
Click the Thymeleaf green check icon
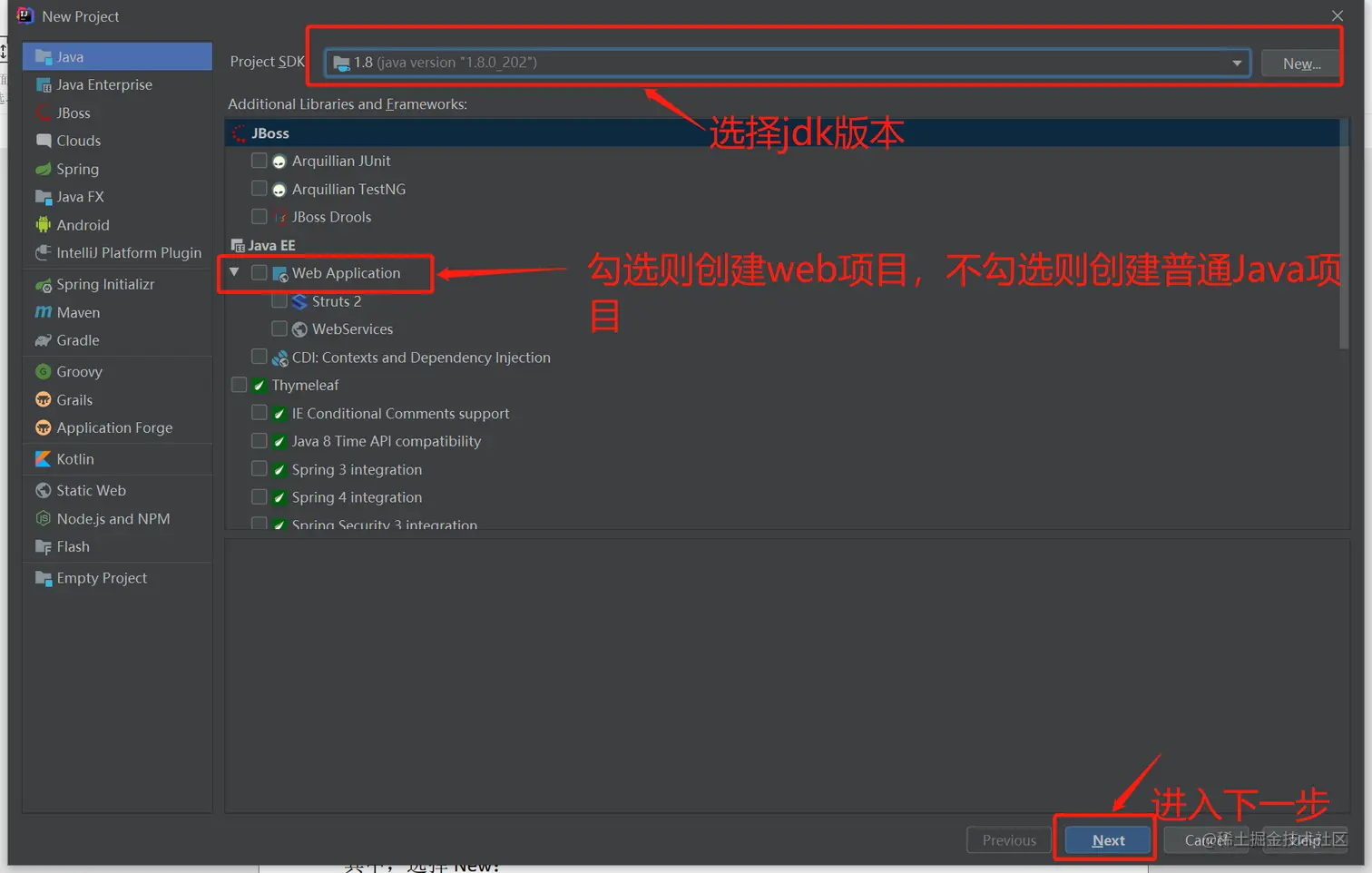pyautogui.click(x=260, y=386)
